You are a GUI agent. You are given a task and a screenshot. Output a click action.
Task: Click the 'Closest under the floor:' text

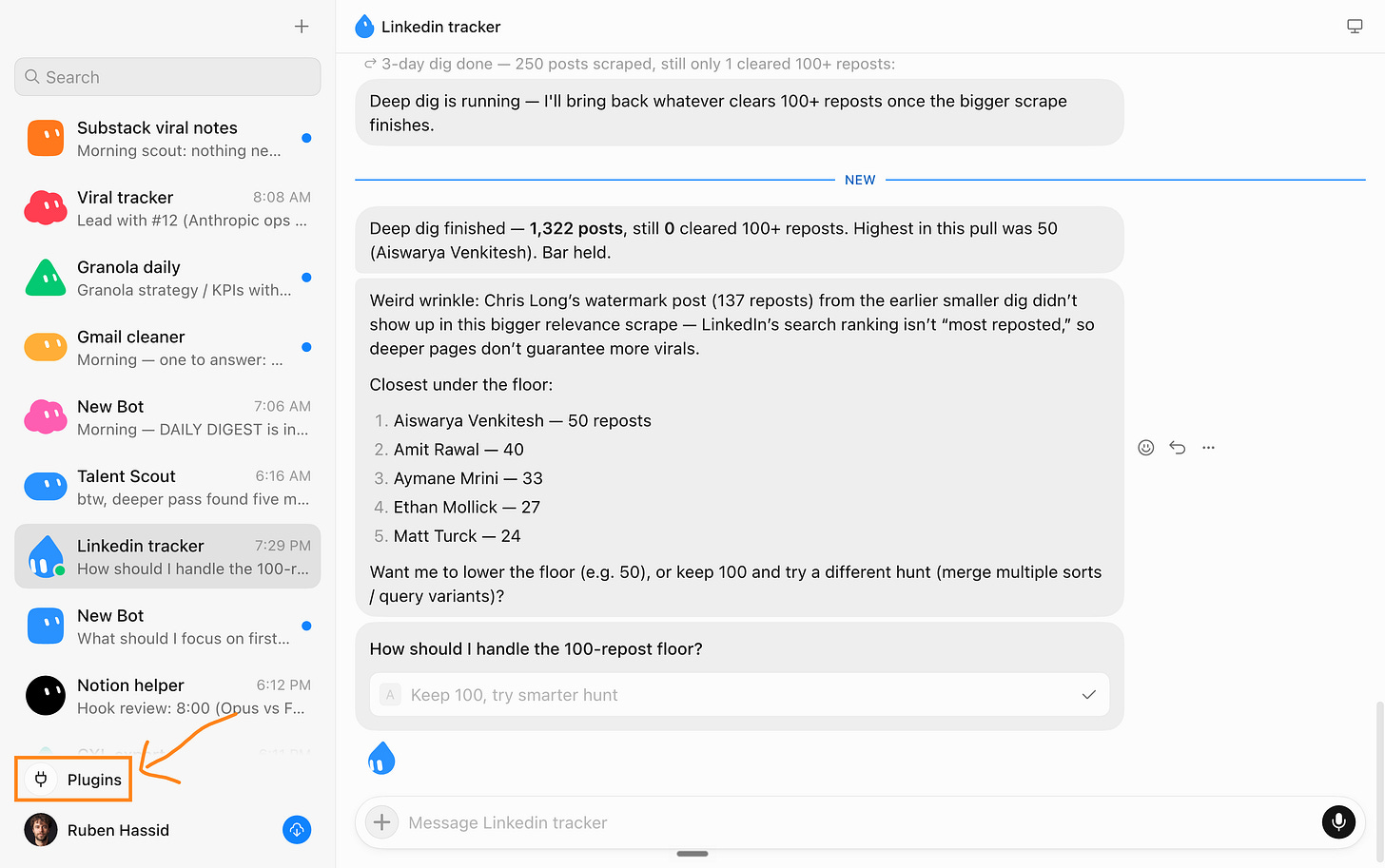461,385
